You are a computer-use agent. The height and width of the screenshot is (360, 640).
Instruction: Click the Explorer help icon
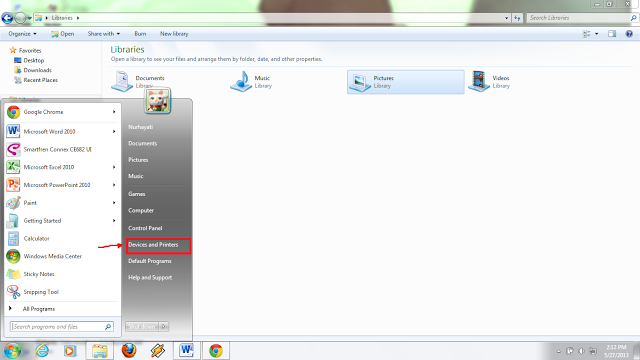pos(629,34)
